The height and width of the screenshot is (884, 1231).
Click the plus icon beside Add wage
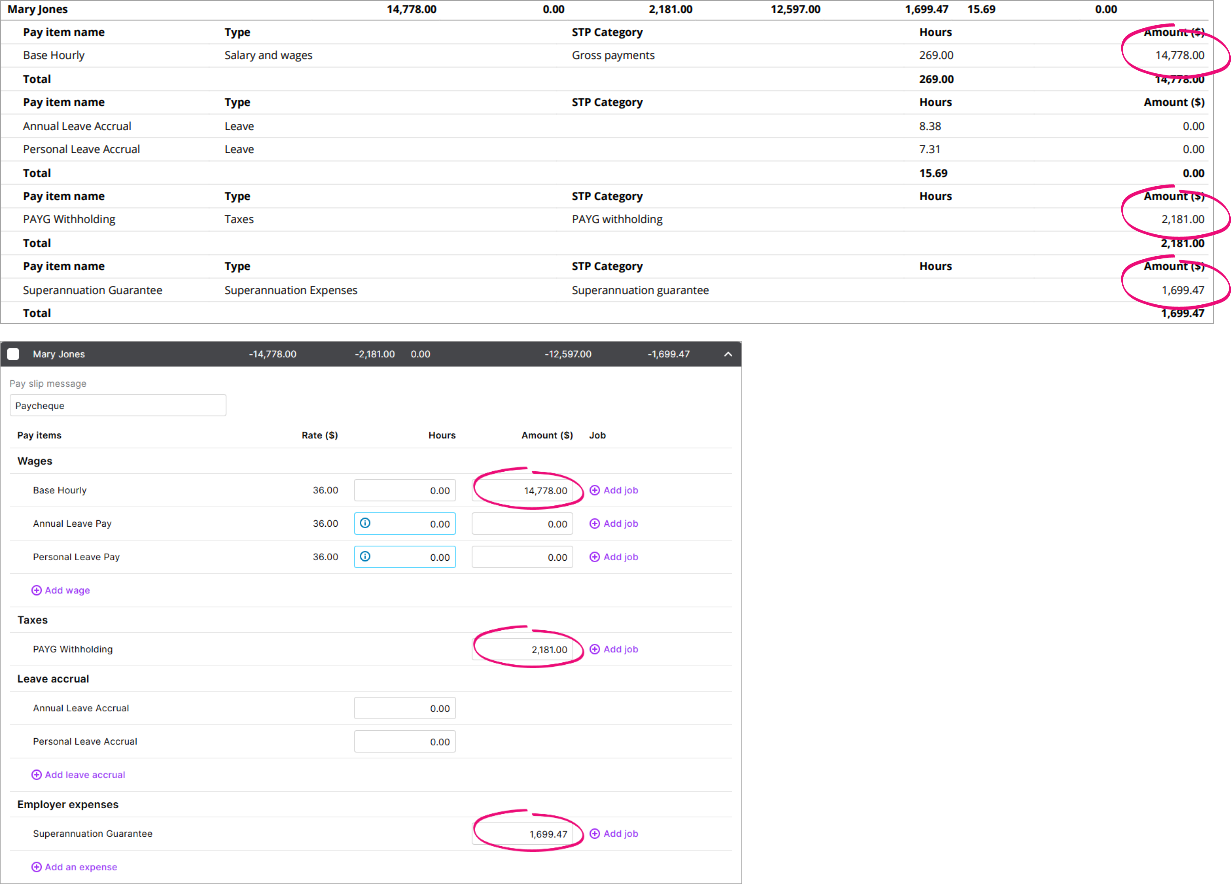37,591
